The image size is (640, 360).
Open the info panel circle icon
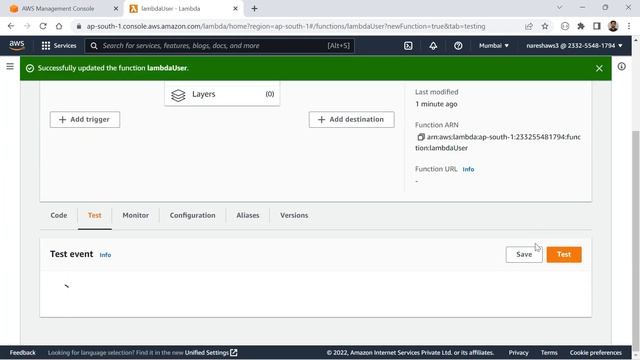[621, 66]
